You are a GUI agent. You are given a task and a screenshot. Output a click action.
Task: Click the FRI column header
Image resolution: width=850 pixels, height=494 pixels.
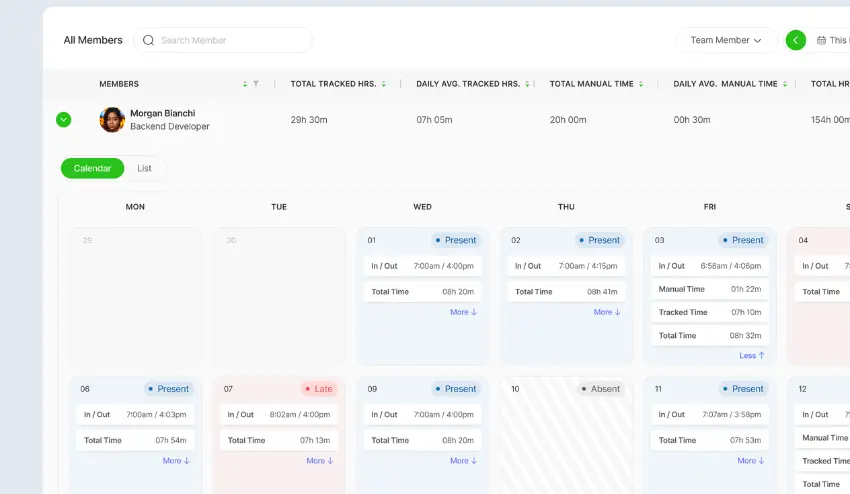click(710, 207)
